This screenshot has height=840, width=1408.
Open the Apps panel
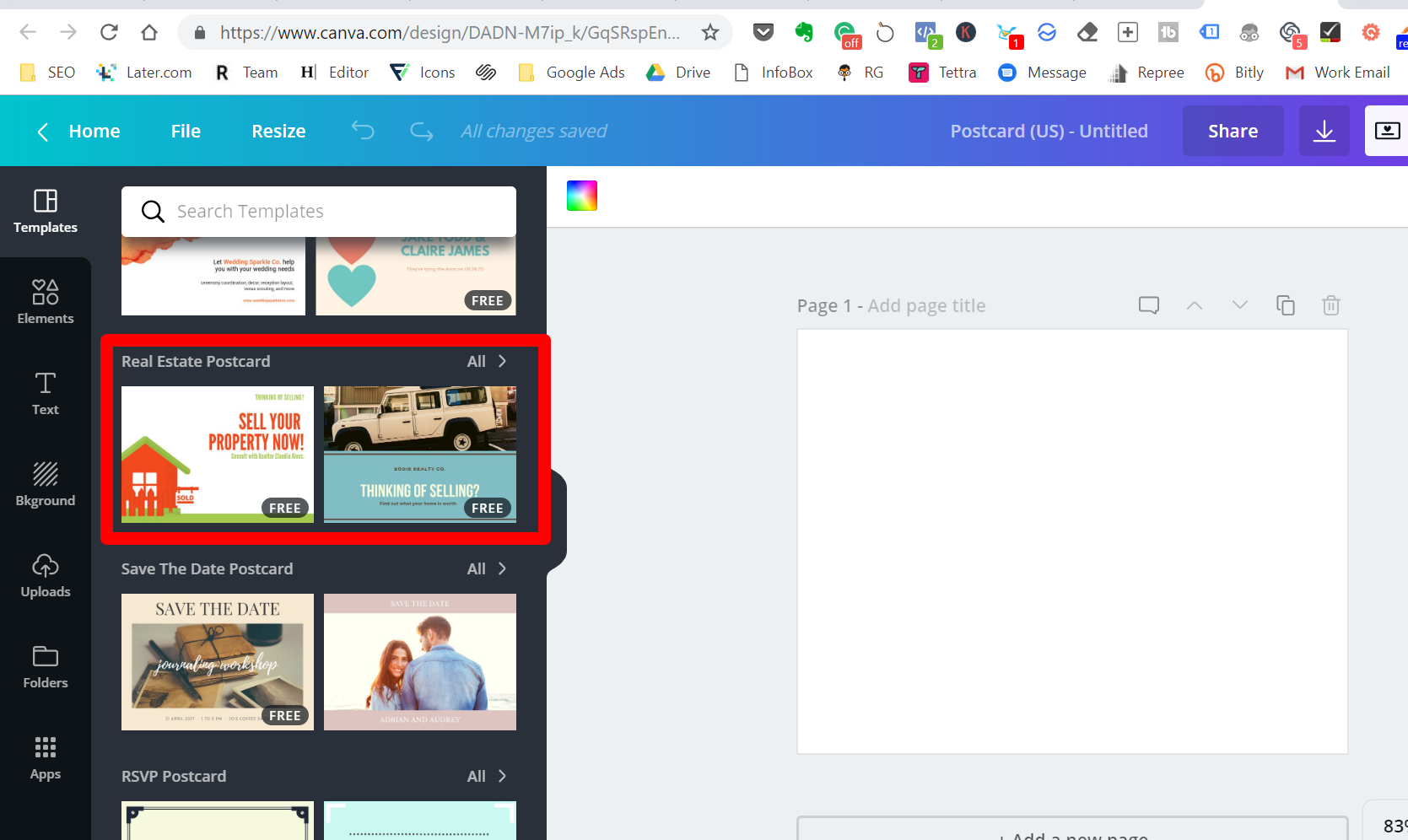click(x=45, y=757)
